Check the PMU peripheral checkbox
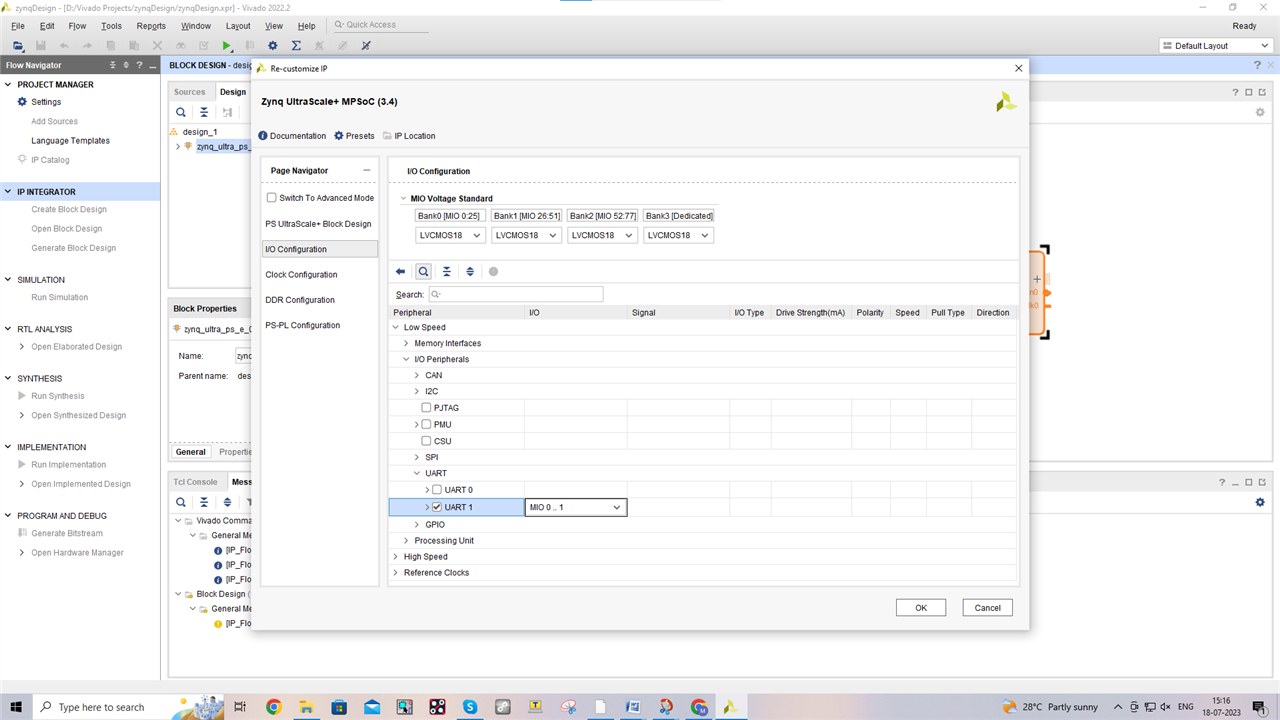 point(427,424)
